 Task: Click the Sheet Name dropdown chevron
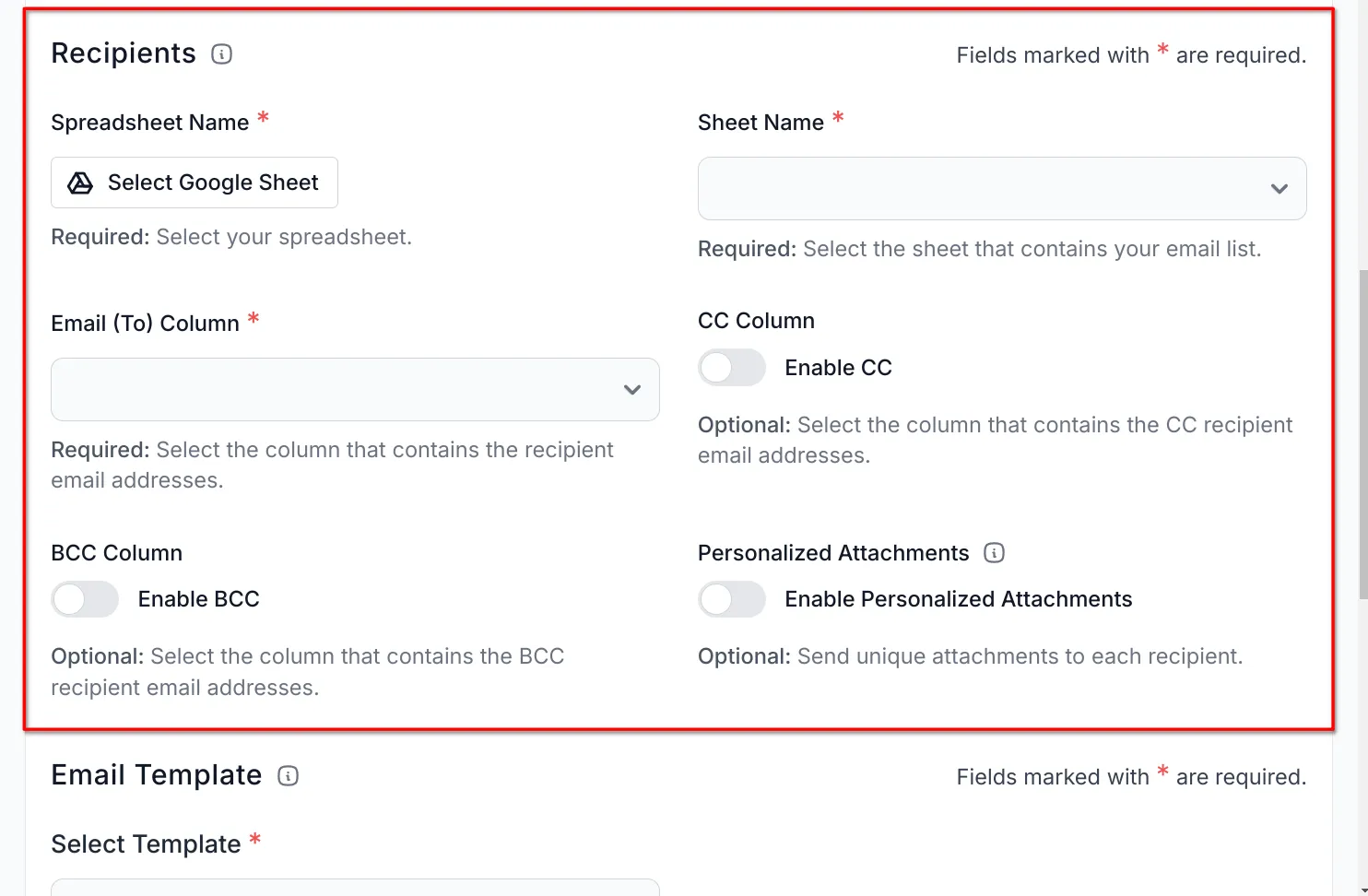pyautogui.click(x=1280, y=189)
